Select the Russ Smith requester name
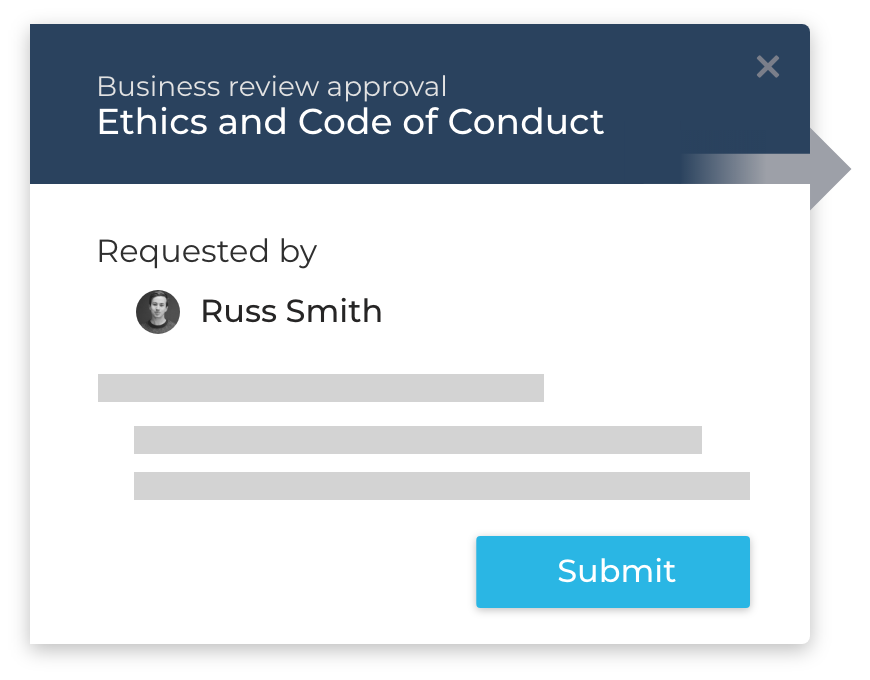870x680 pixels. (x=291, y=311)
